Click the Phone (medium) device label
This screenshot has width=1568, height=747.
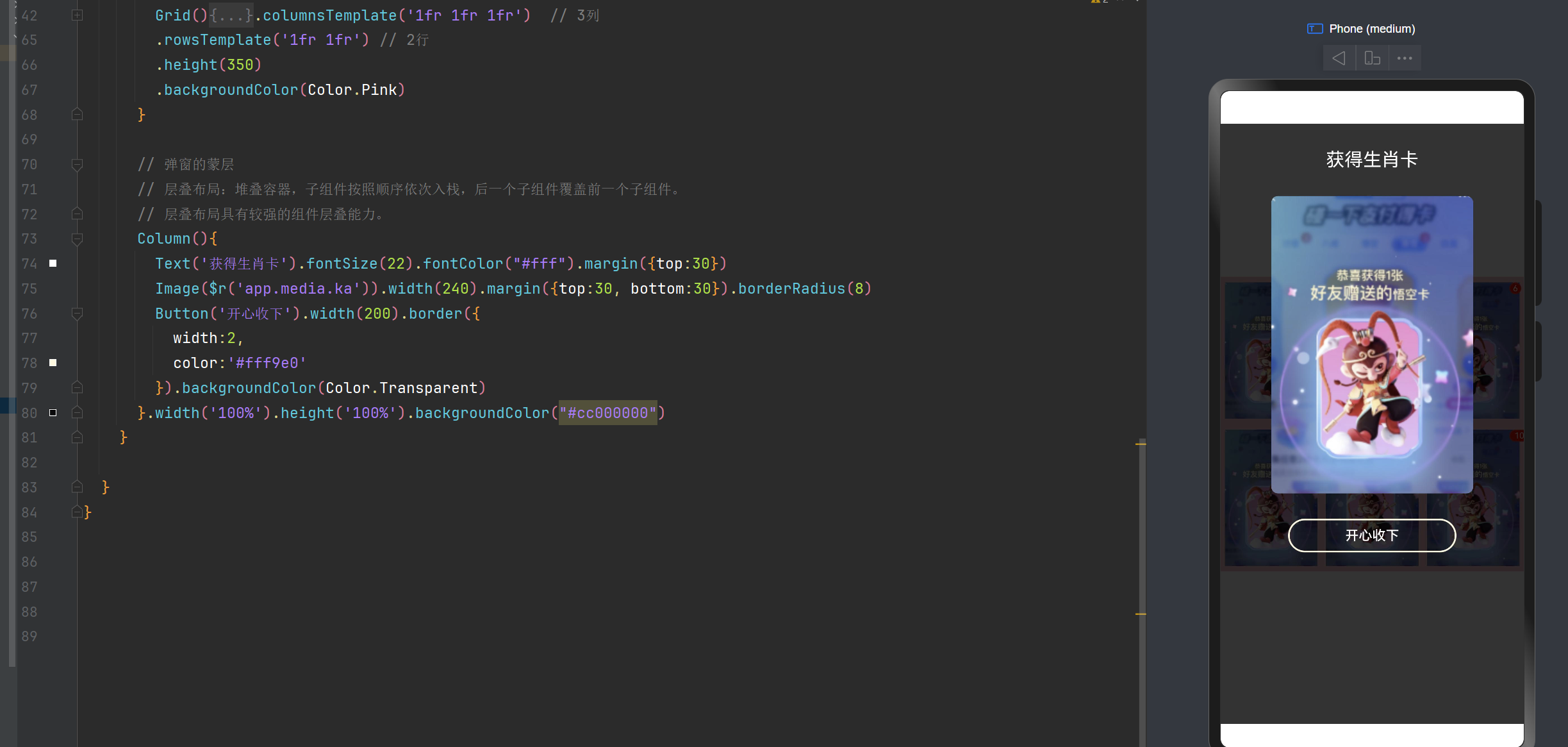click(1371, 29)
